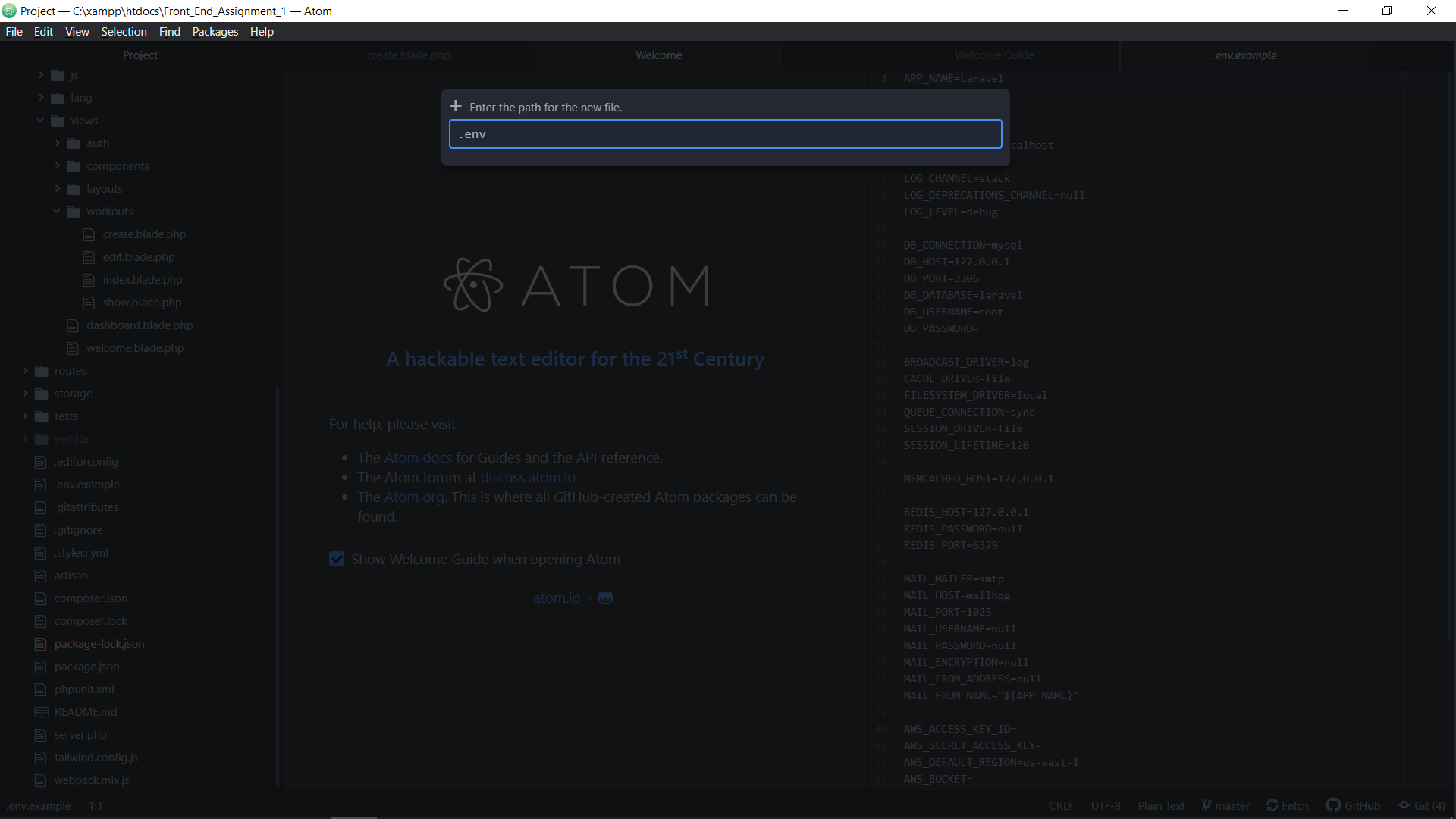Collapse the views folder
1456x819 pixels.
click(39, 120)
